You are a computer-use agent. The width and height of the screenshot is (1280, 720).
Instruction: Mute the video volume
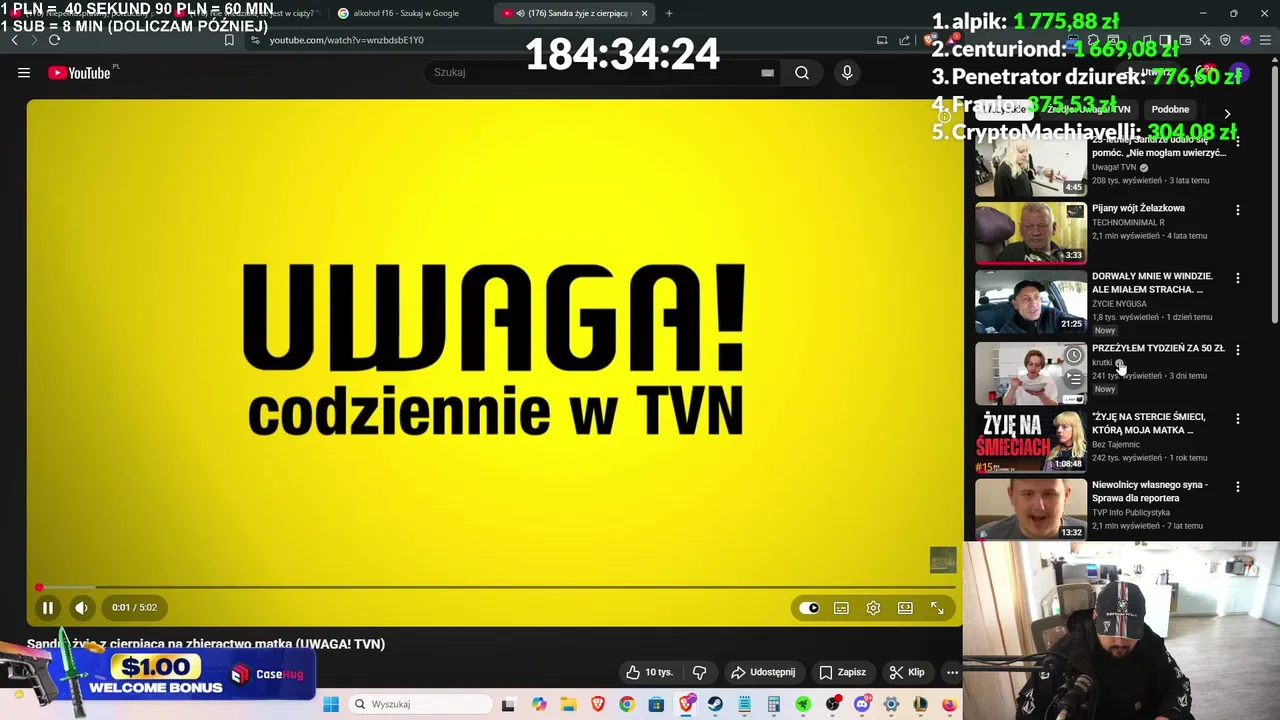tap(81, 607)
